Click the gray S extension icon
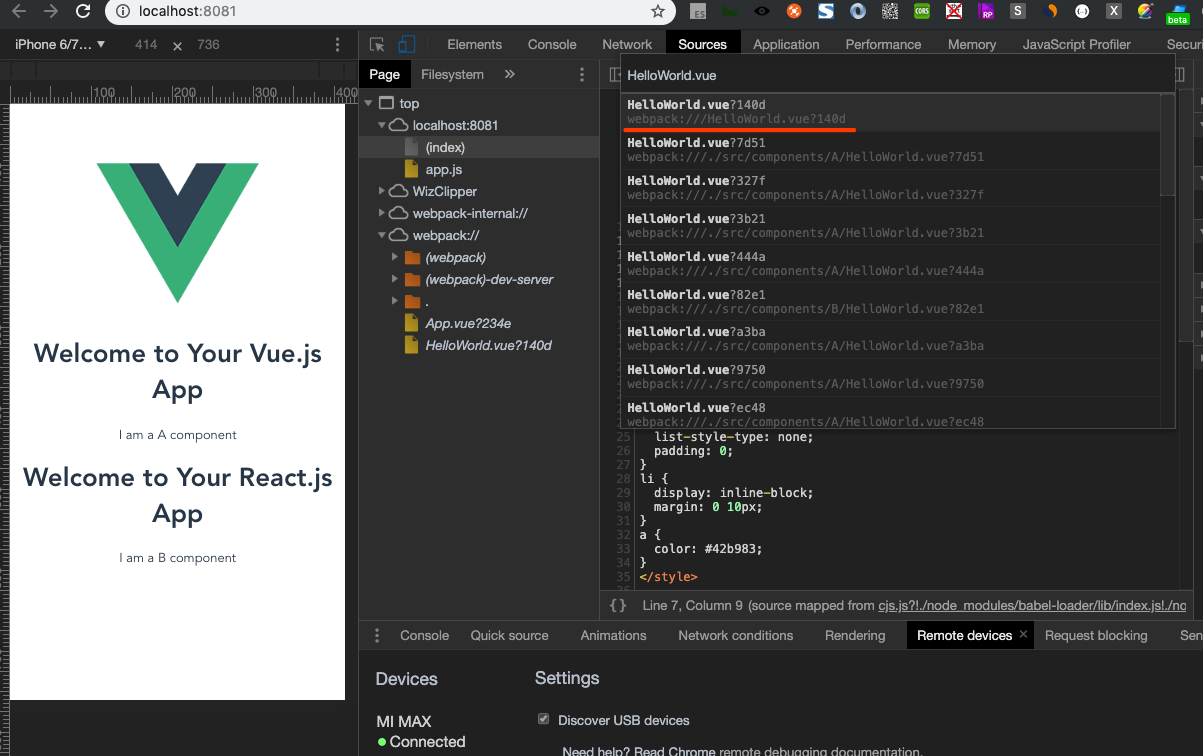 point(1018,12)
